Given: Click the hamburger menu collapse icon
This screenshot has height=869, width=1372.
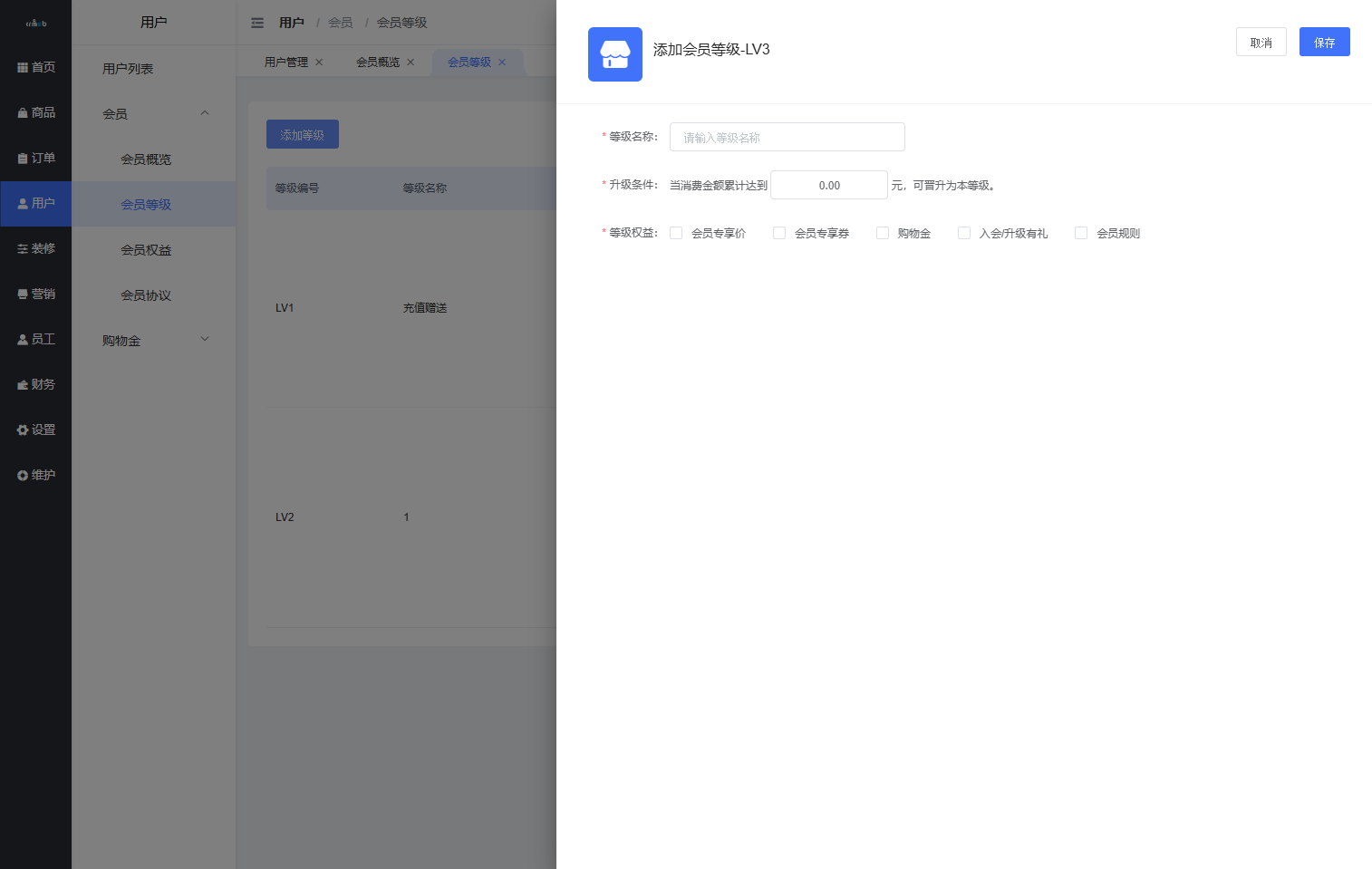Looking at the screenshot, I should click(x=257, y=23).
